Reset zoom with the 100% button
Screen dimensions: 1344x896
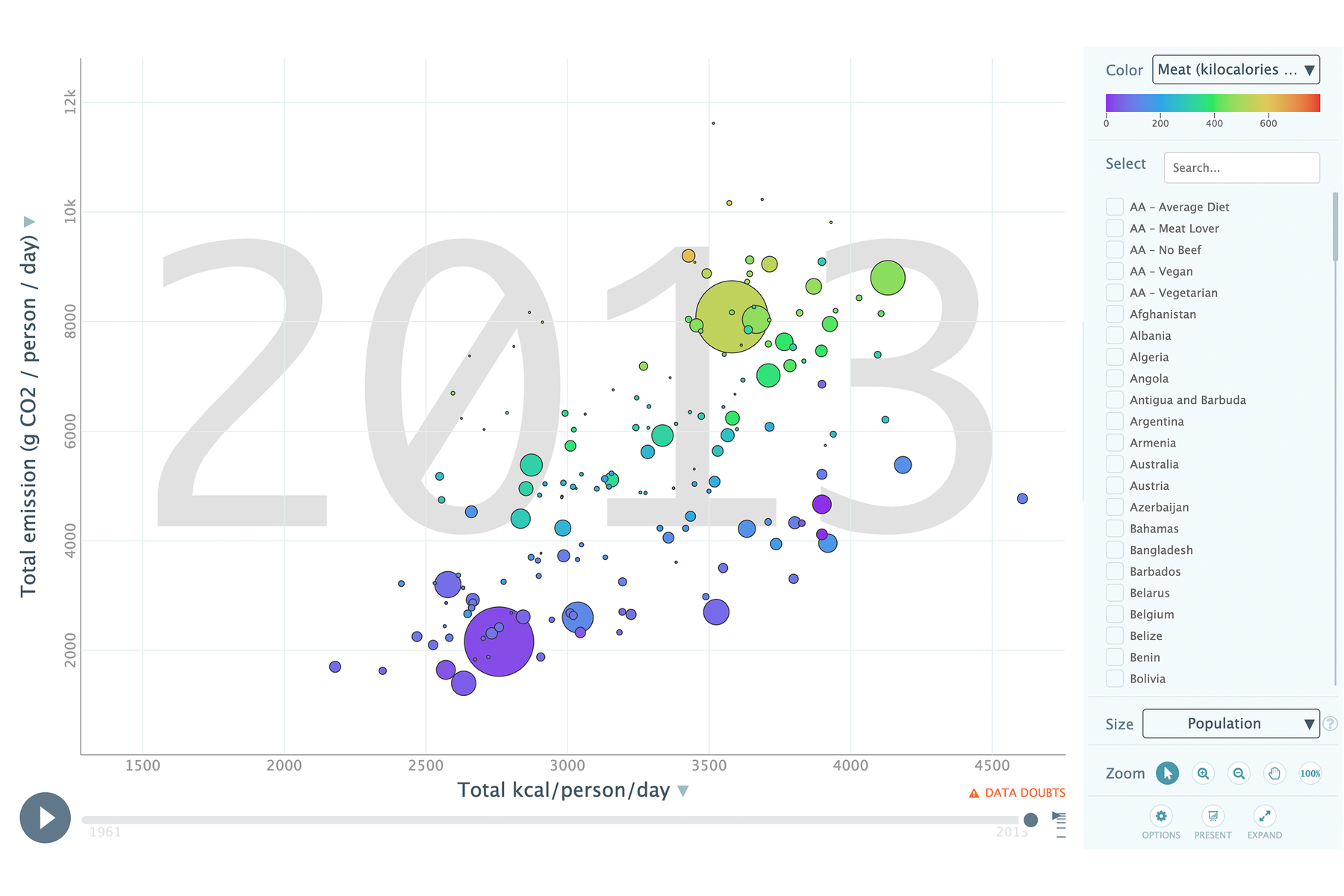tap(1310, 774)
